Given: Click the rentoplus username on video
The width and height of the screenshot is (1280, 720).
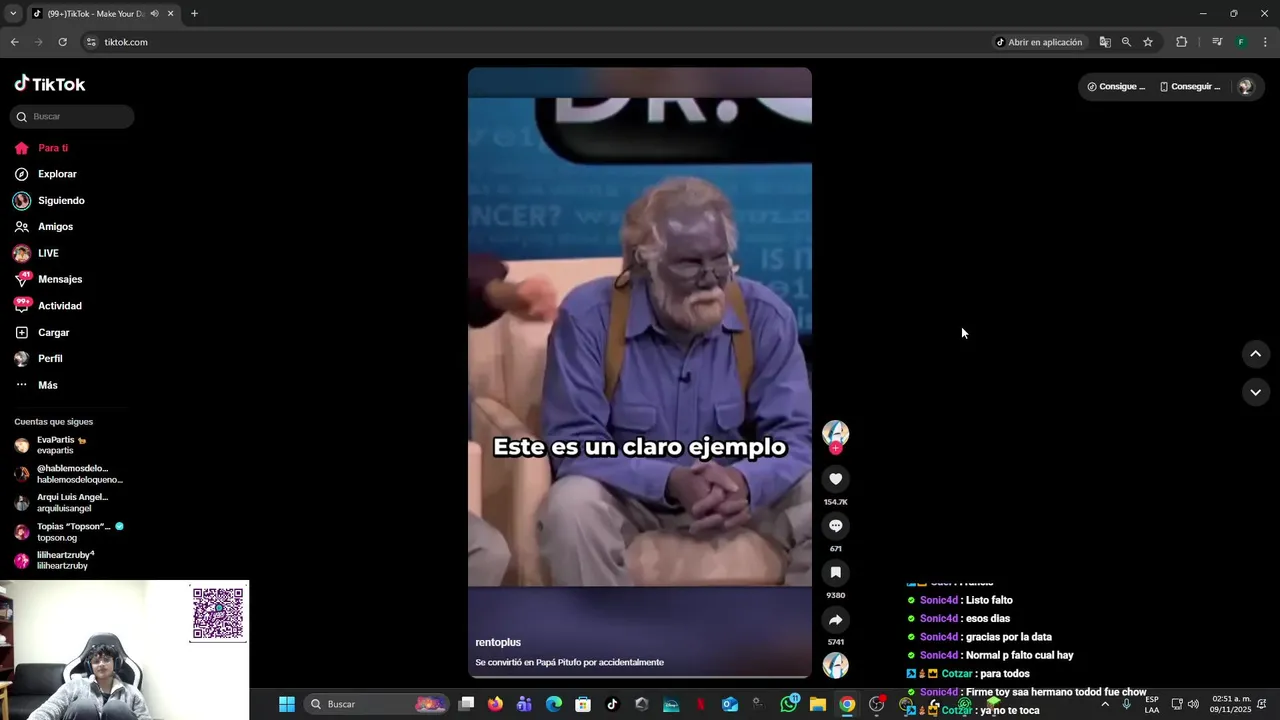Looking at the screenshot, I should pos(498,642).
